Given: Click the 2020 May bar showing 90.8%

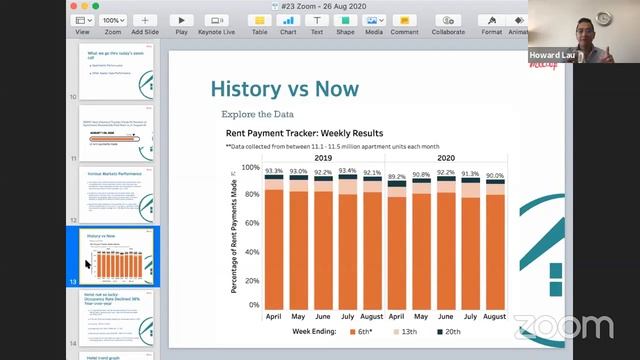Looking at the screenshot, I should pyautogui.click(x=422, y=244).
